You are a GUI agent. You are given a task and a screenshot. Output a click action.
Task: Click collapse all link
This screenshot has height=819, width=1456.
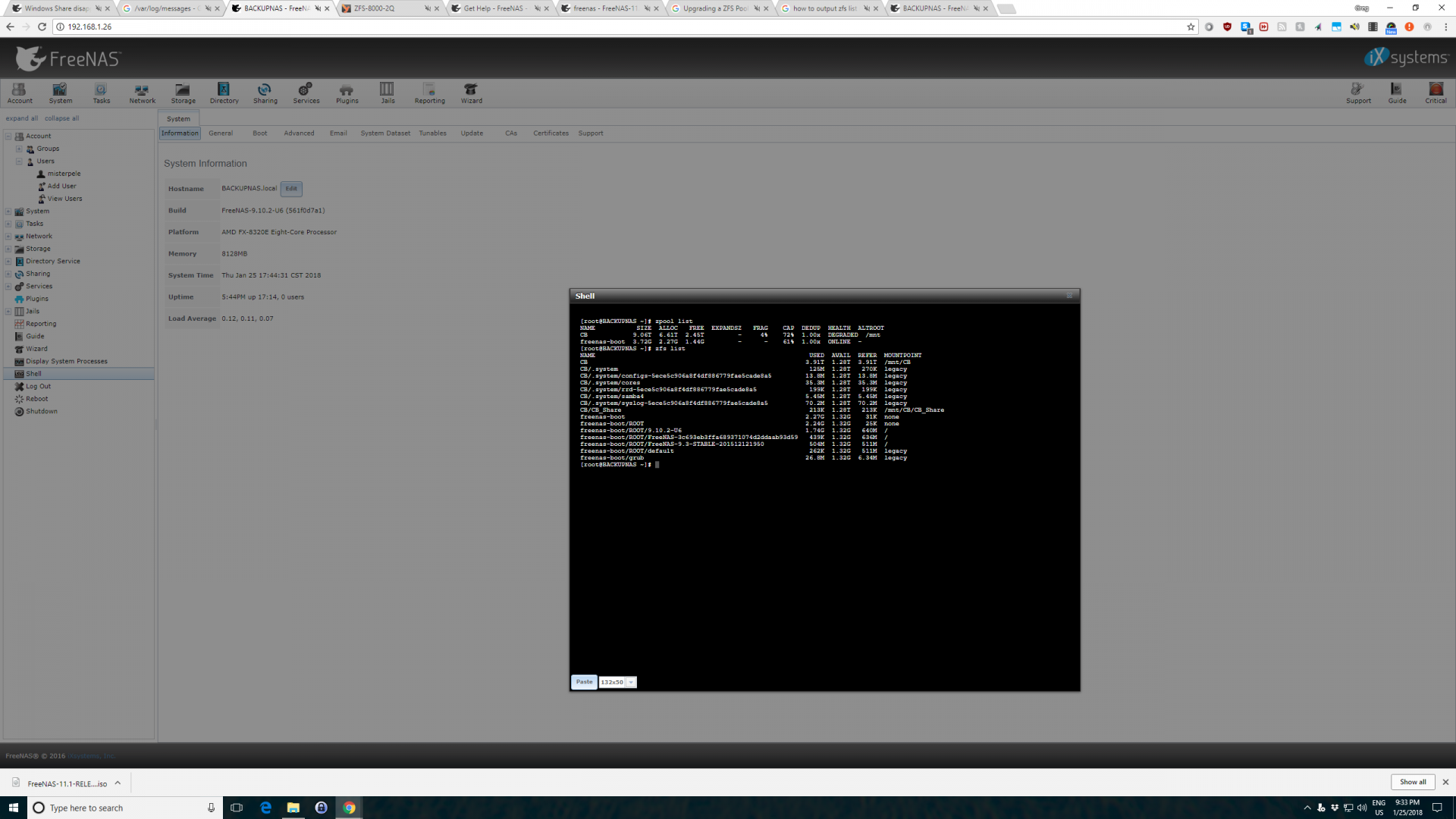[61, 118]
